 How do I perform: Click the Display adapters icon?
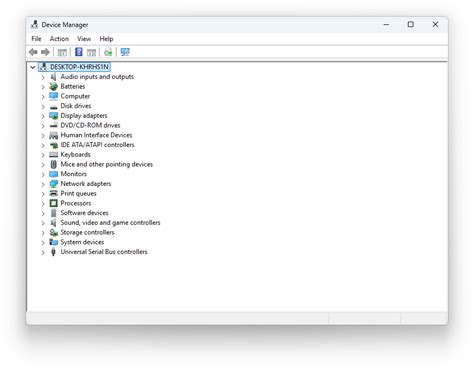[53, 116]
